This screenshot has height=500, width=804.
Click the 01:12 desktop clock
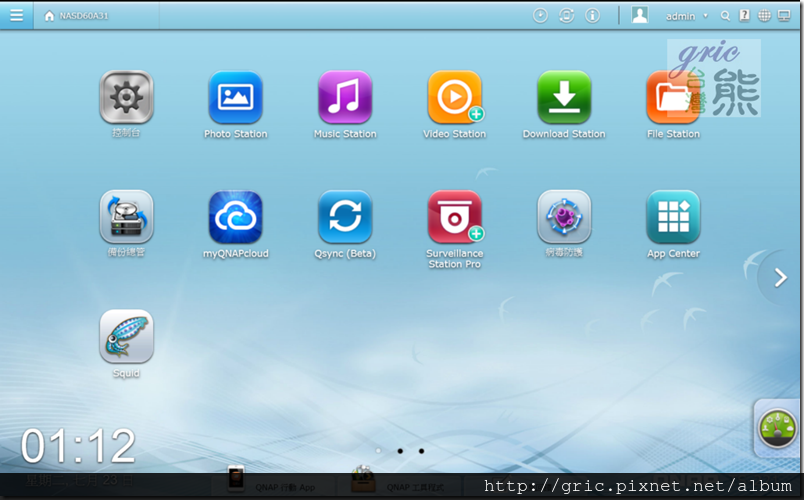tap(78, 446)
